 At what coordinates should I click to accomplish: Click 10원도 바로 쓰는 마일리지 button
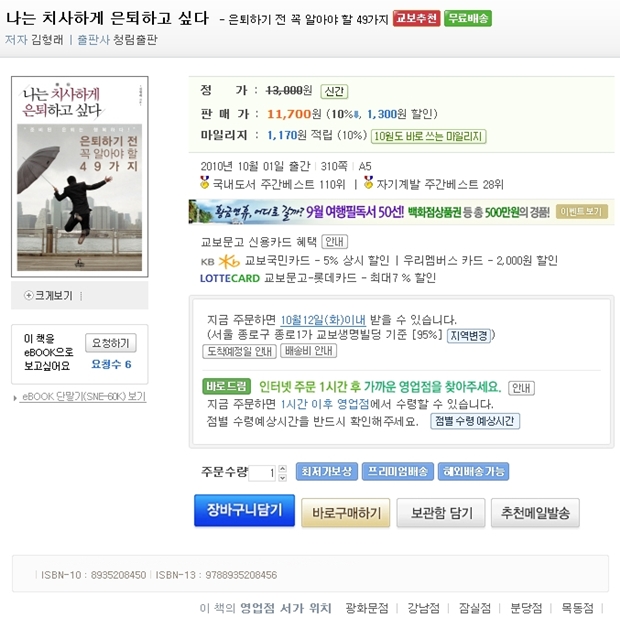(429, 136)
